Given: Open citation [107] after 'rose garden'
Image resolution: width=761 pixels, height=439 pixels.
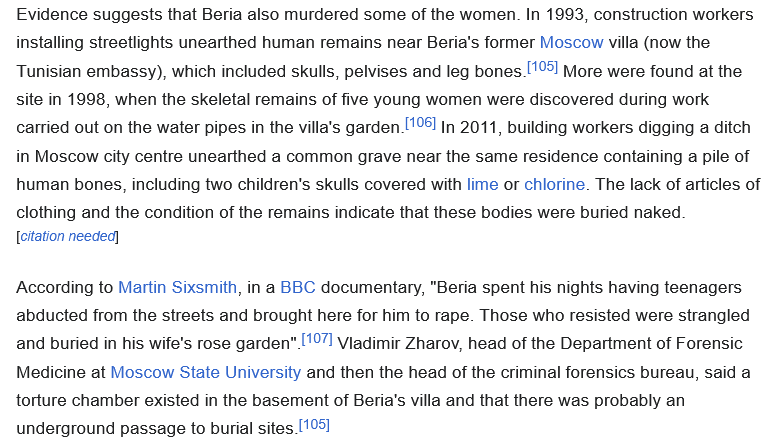Looking at the screenshot, I should point(317,338).
